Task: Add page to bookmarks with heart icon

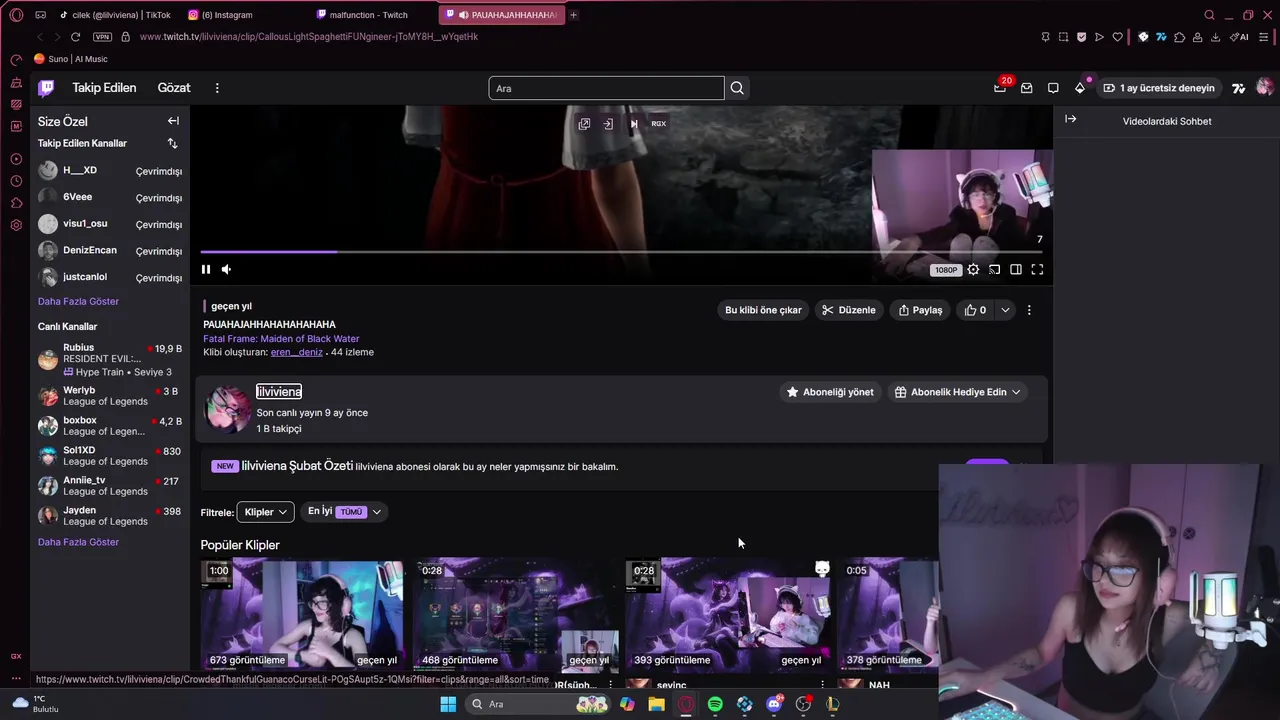Action: [1117, 37]
